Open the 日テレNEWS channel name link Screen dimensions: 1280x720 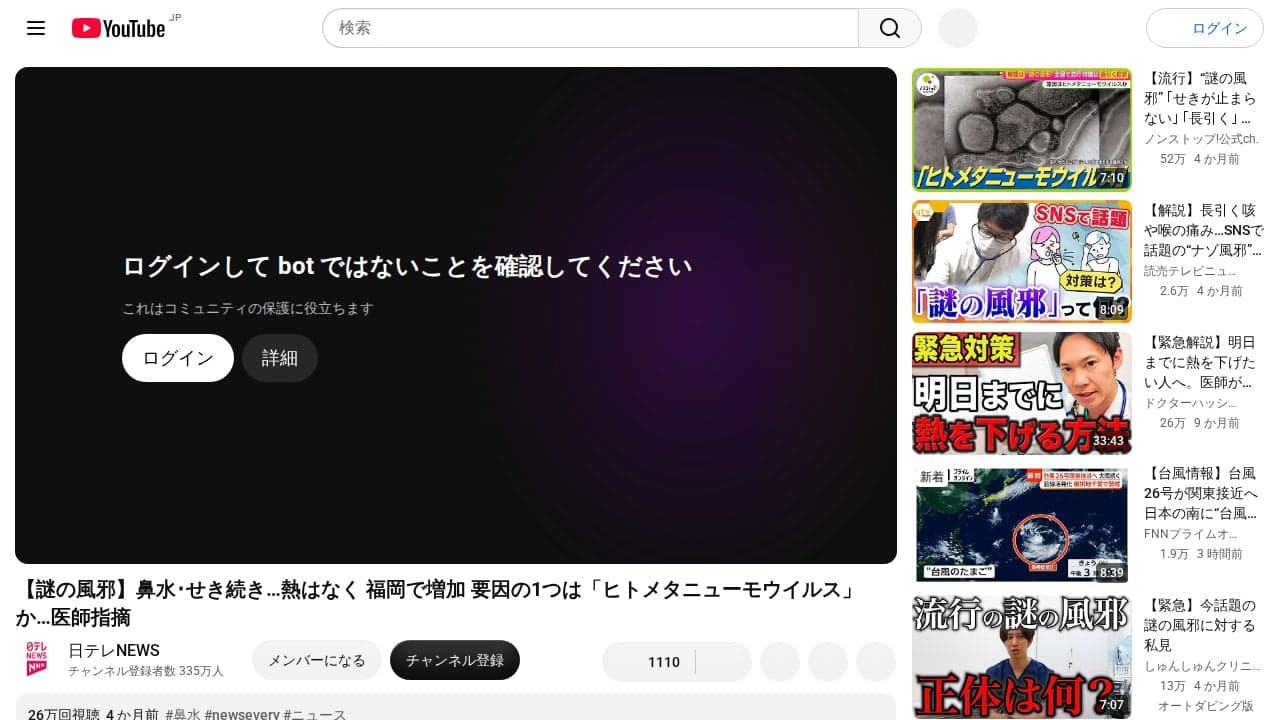coord(114,651)
